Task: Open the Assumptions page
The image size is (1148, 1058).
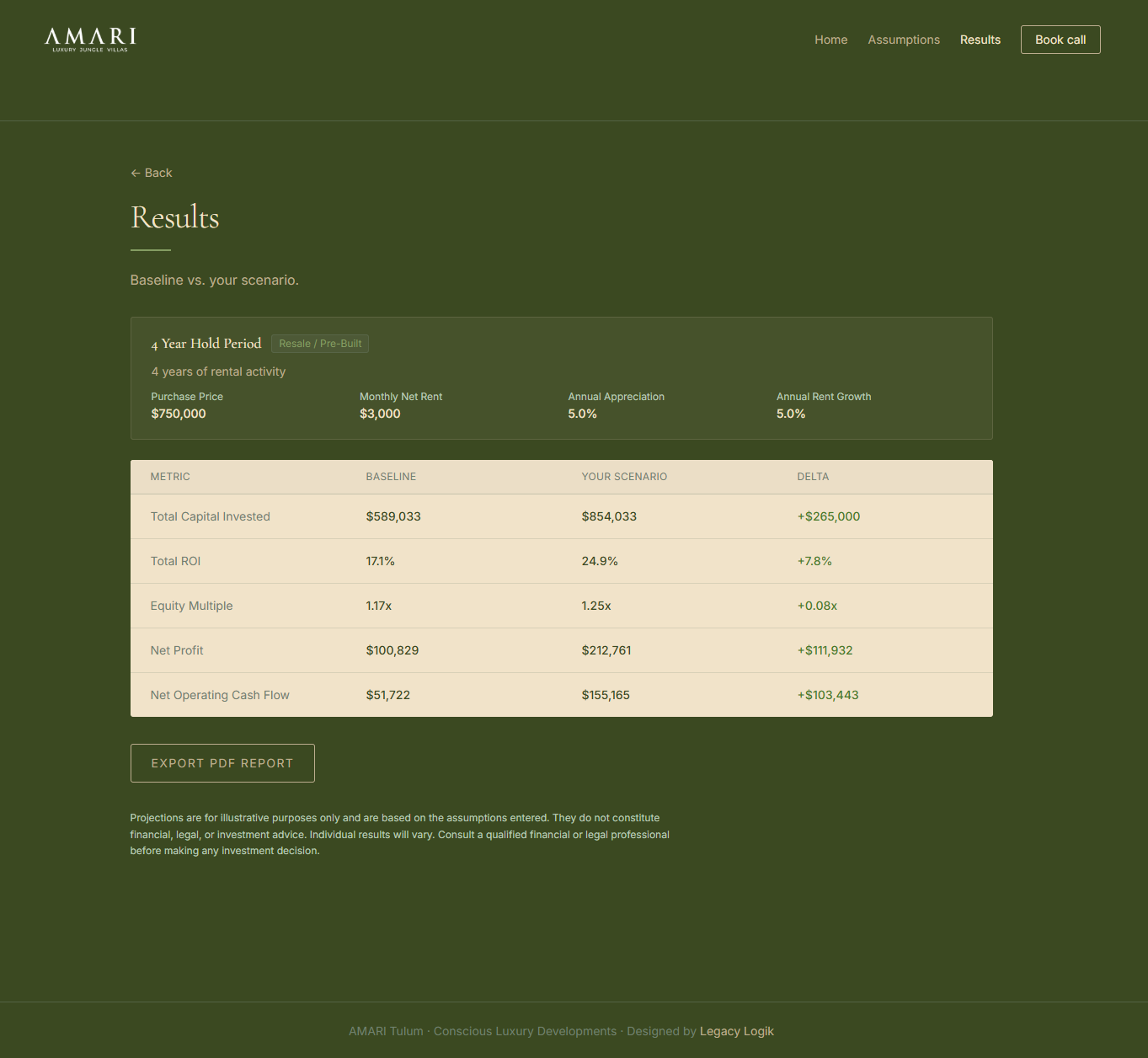Action: [x=903, y=40]
